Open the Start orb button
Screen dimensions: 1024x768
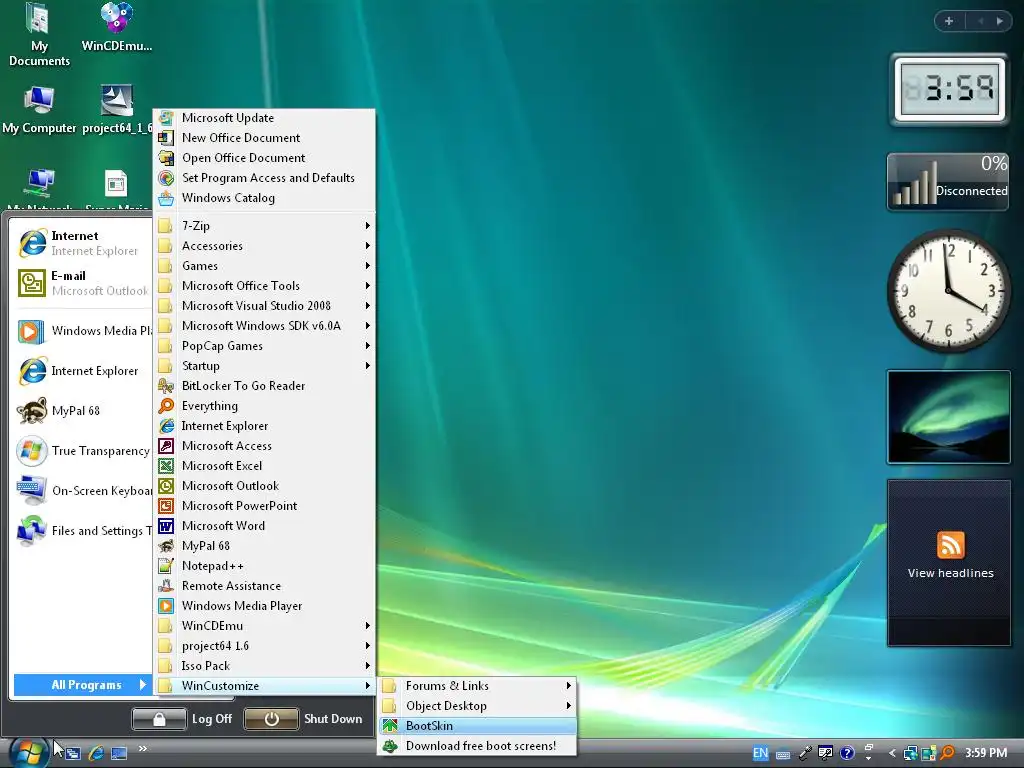tap(29, 754)
